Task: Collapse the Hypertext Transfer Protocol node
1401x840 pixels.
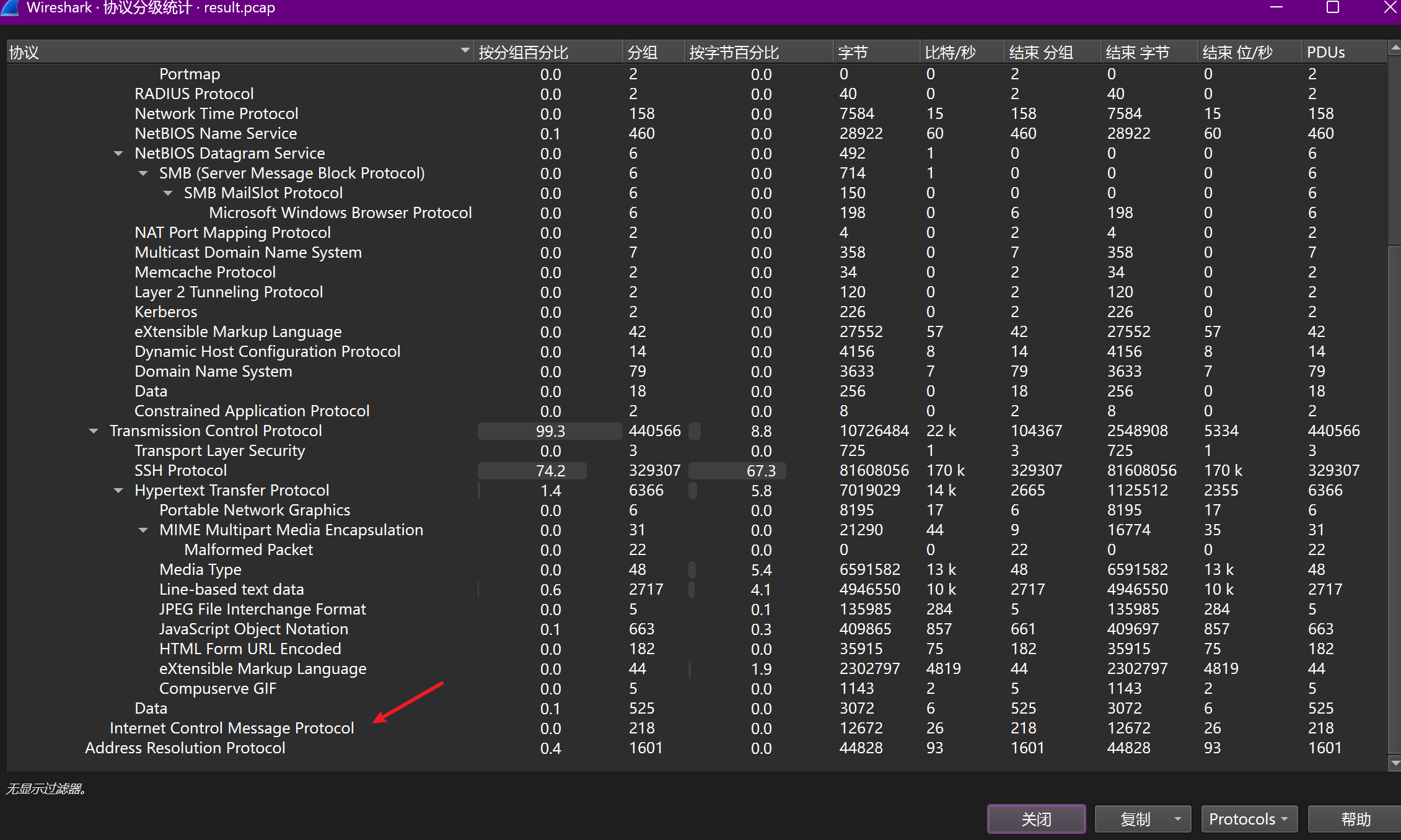Action: (x=118, y=491)
